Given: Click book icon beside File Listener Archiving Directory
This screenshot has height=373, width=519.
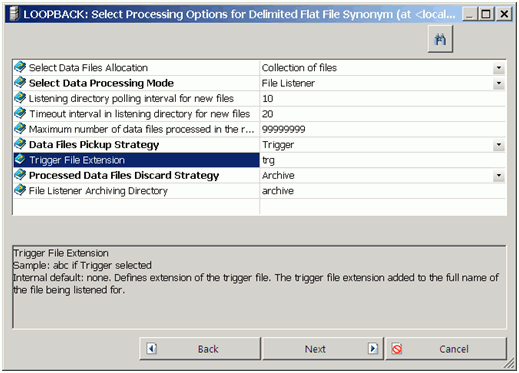Looking at the screenshot, I should (20, 190).
